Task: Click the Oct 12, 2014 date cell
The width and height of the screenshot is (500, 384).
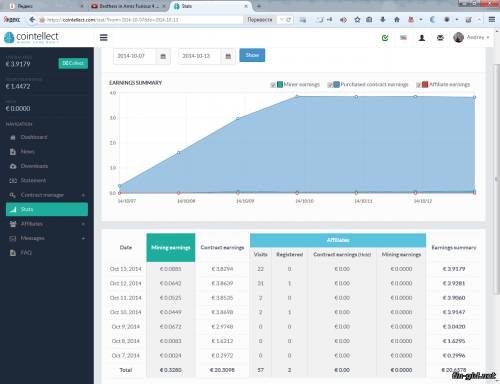Action: pos(126,283)
